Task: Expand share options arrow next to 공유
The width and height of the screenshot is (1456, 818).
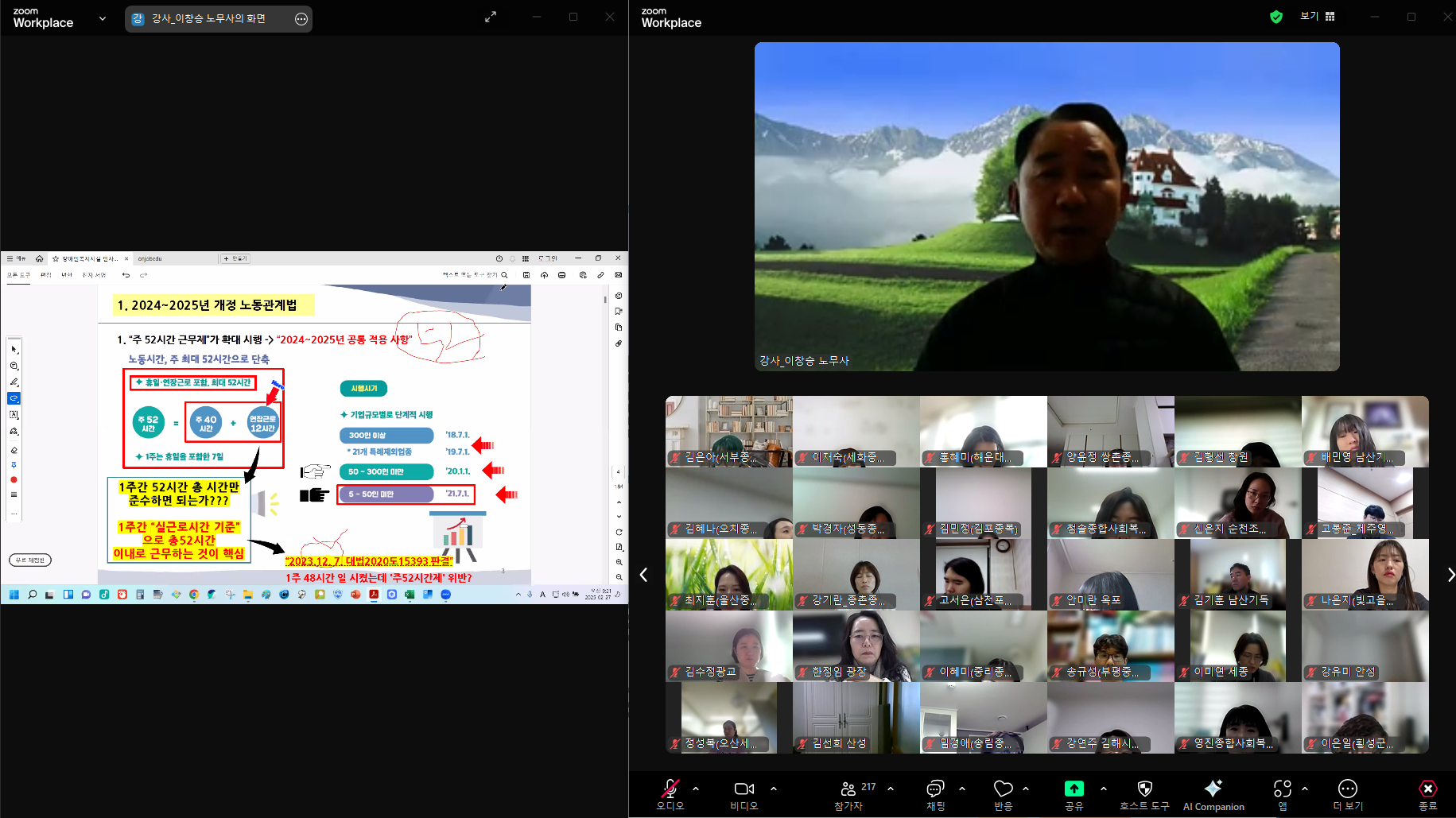Action: pos(1104,789)
